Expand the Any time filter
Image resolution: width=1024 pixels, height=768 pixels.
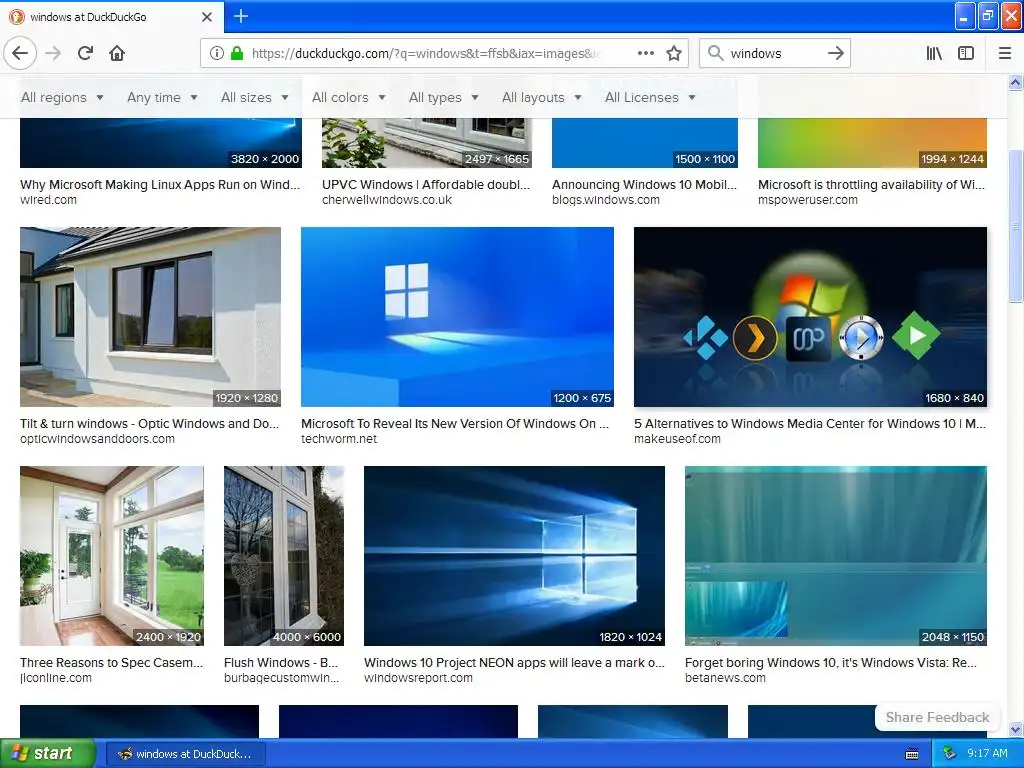162,97
